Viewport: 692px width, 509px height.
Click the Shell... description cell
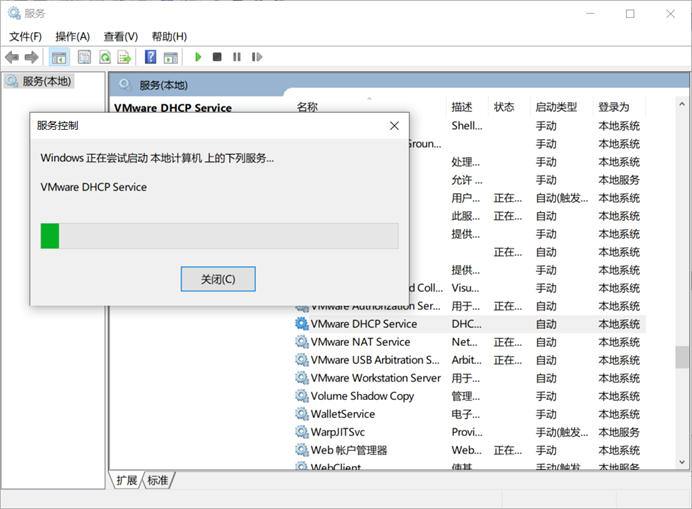point(467,126)
